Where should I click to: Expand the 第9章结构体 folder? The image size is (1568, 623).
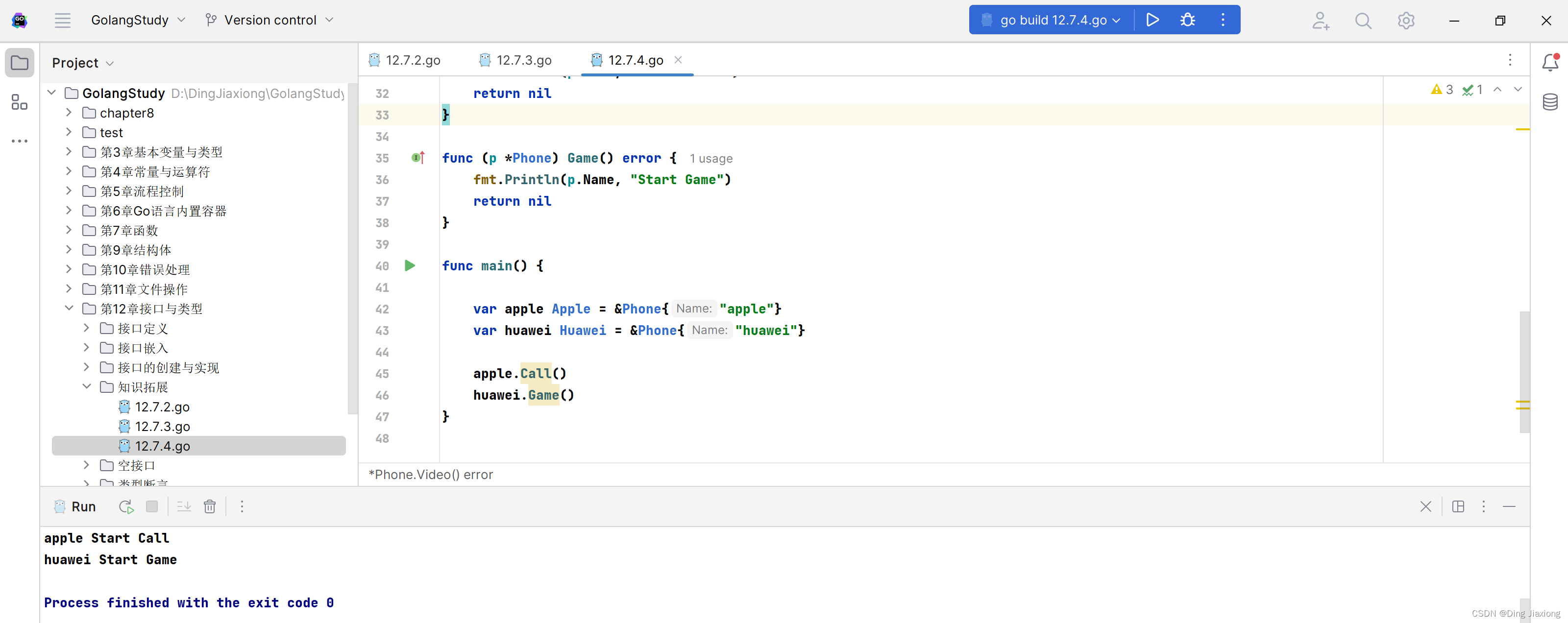pyautogui.click(x=69, y=249)
